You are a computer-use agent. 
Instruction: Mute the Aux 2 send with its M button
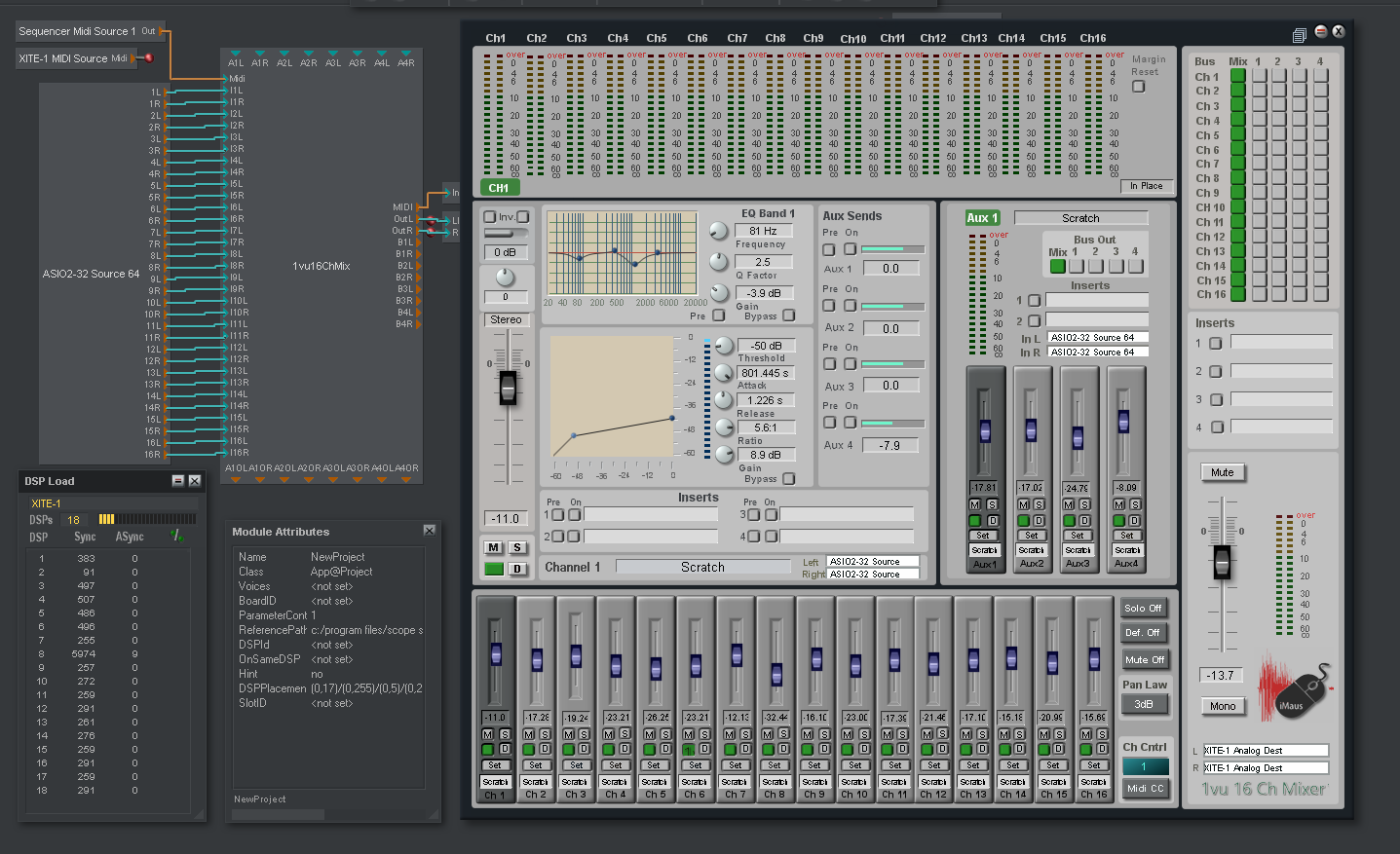[1022, 503]
